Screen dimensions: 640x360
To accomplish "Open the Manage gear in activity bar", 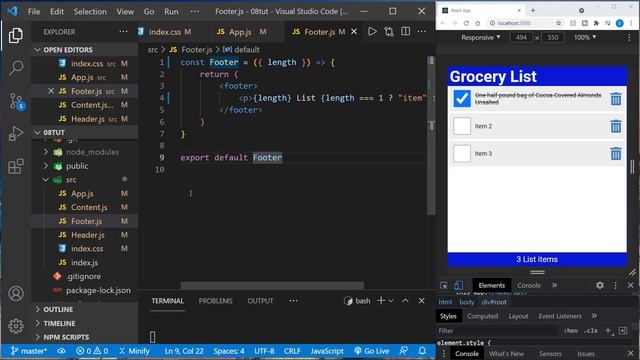I will click(16, 326).
